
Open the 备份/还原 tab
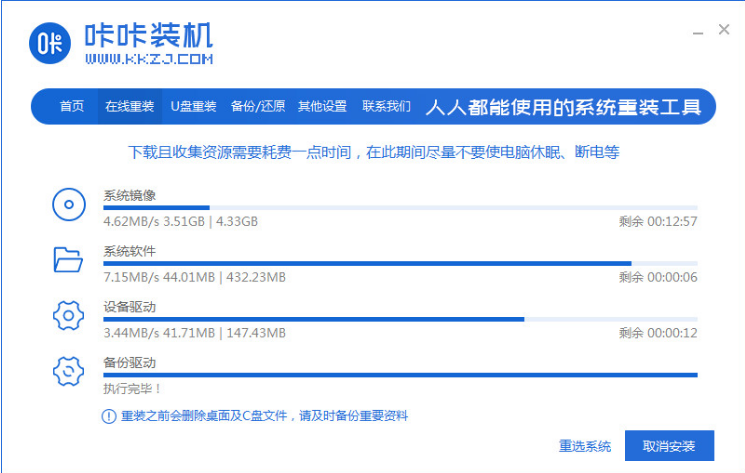pos(258,107)
